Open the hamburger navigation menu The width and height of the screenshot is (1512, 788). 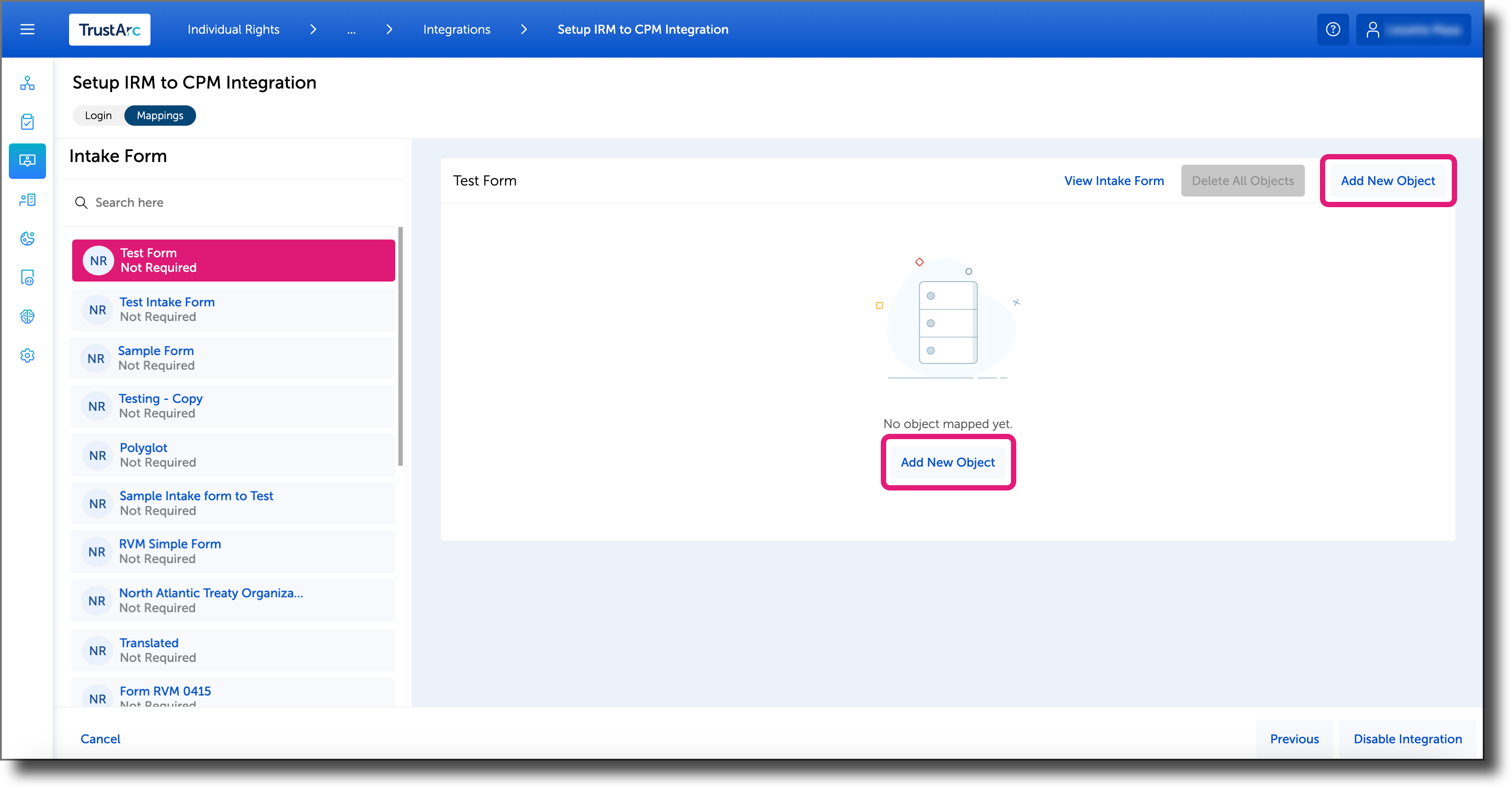pyautogui.click(x=27, y=29)
